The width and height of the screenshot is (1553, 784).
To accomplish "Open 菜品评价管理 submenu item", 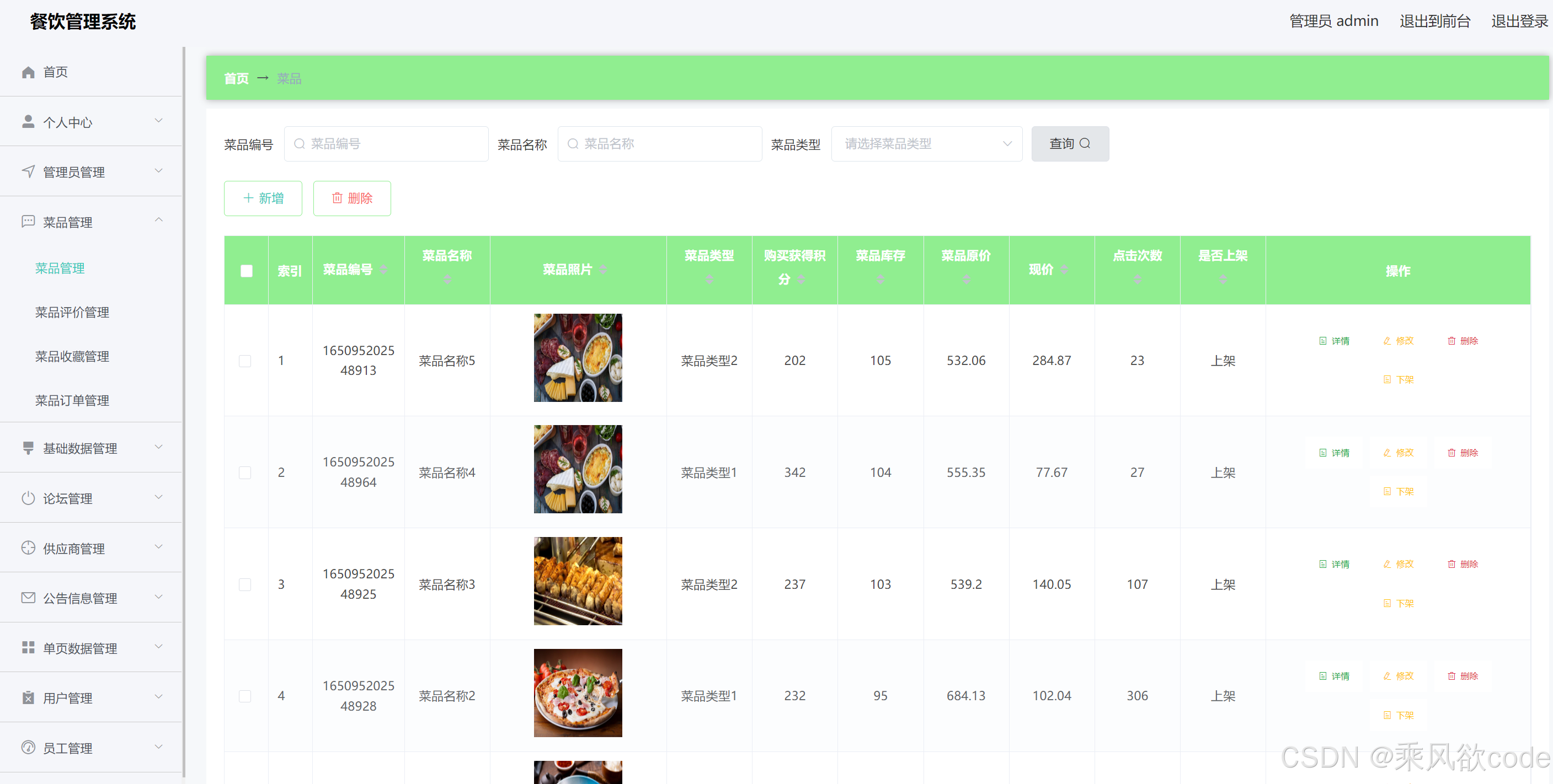I will pos(72,312).
